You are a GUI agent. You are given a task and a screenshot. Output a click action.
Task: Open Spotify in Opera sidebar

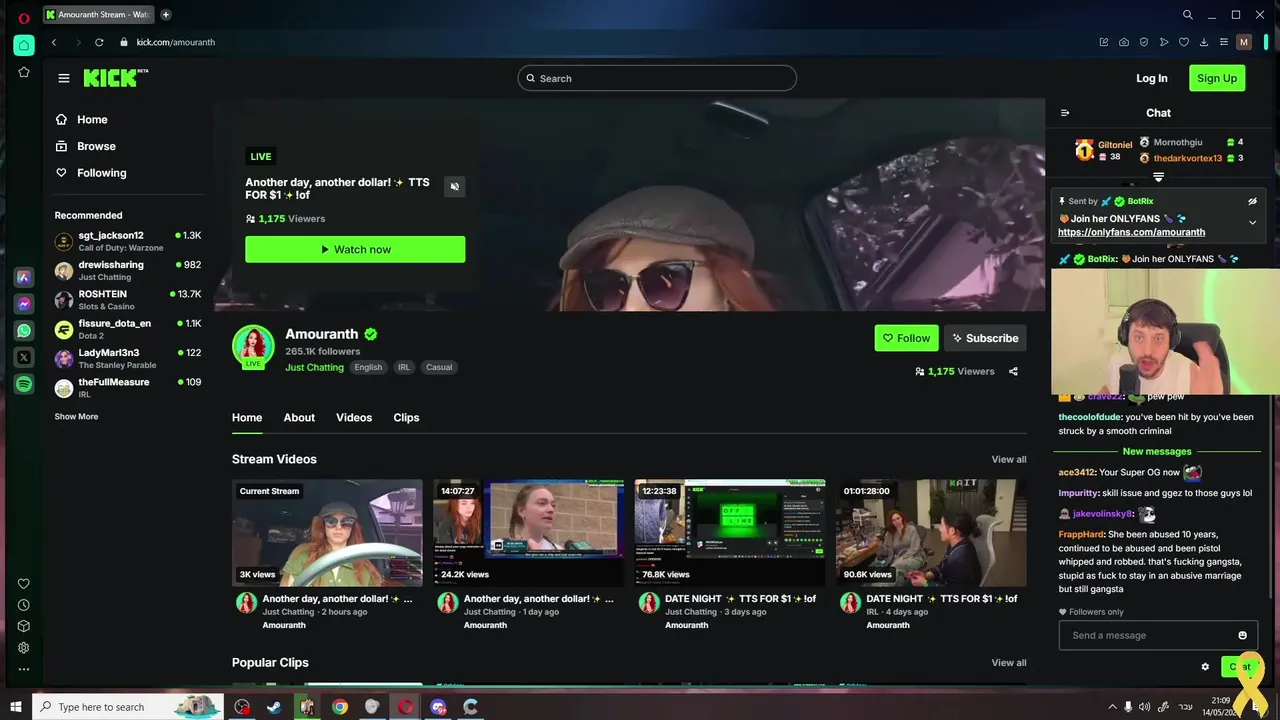pos(24,384)
